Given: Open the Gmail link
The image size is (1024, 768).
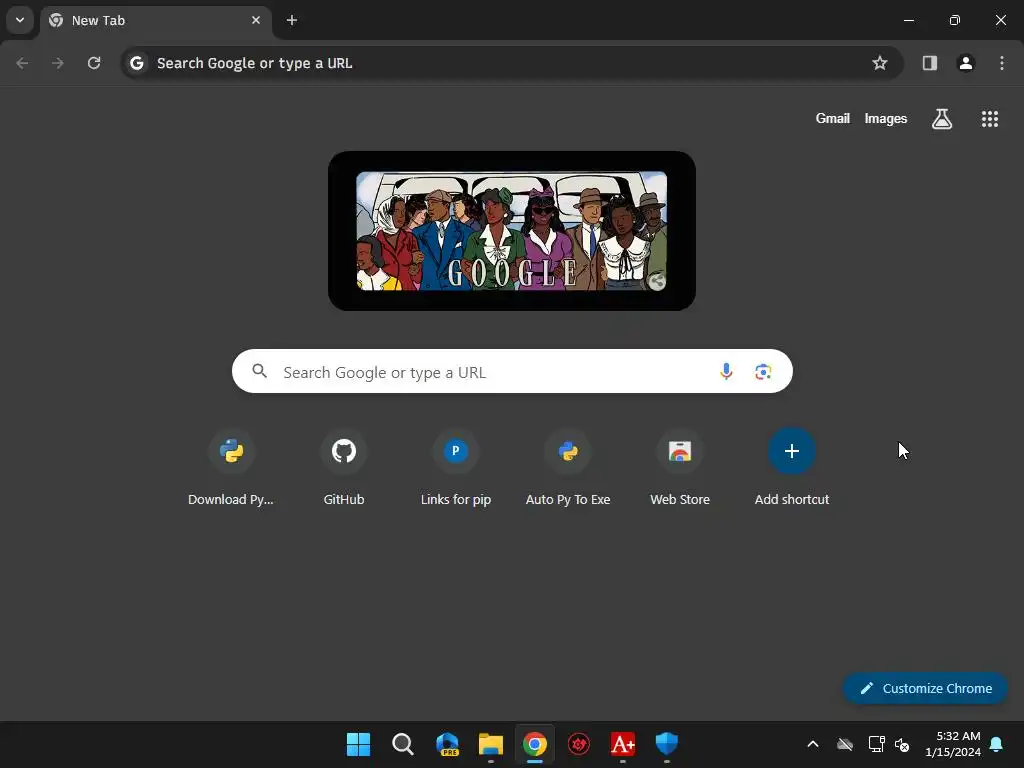Looking at the screenshot, I should pyautogui.click(x=833, y=118).
